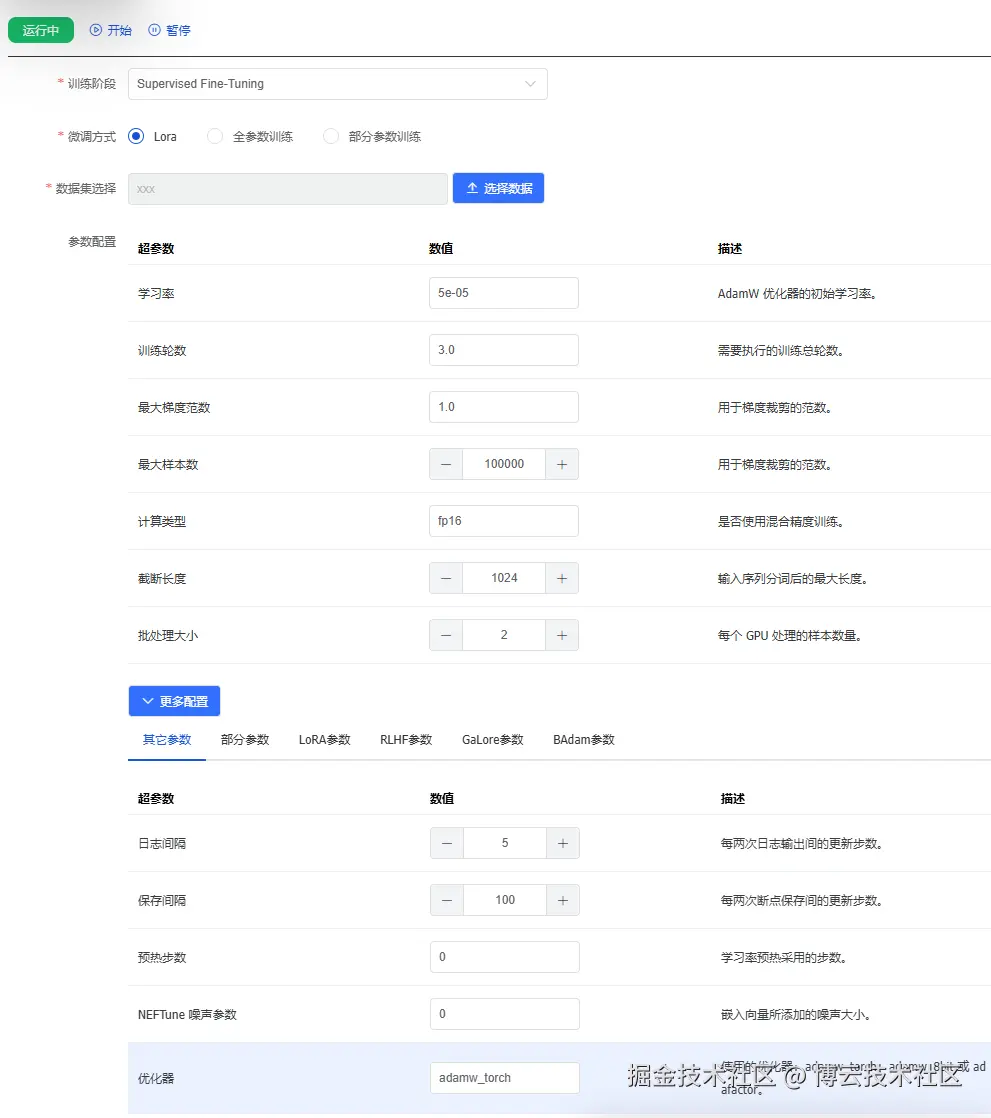991x1118 pixels.
Task: Select the Lora radio button
Action: 135,136
